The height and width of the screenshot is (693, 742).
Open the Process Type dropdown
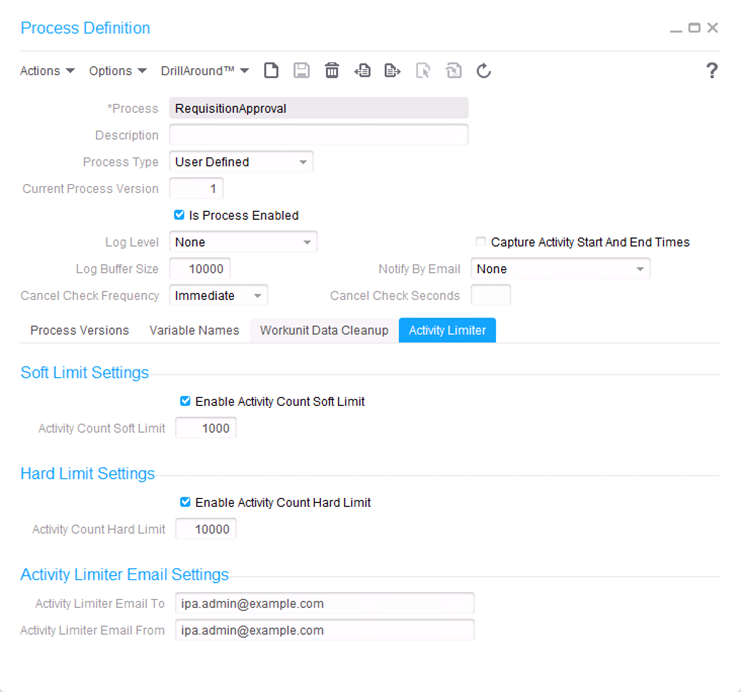pyautogui.click(x=303, y=162)
